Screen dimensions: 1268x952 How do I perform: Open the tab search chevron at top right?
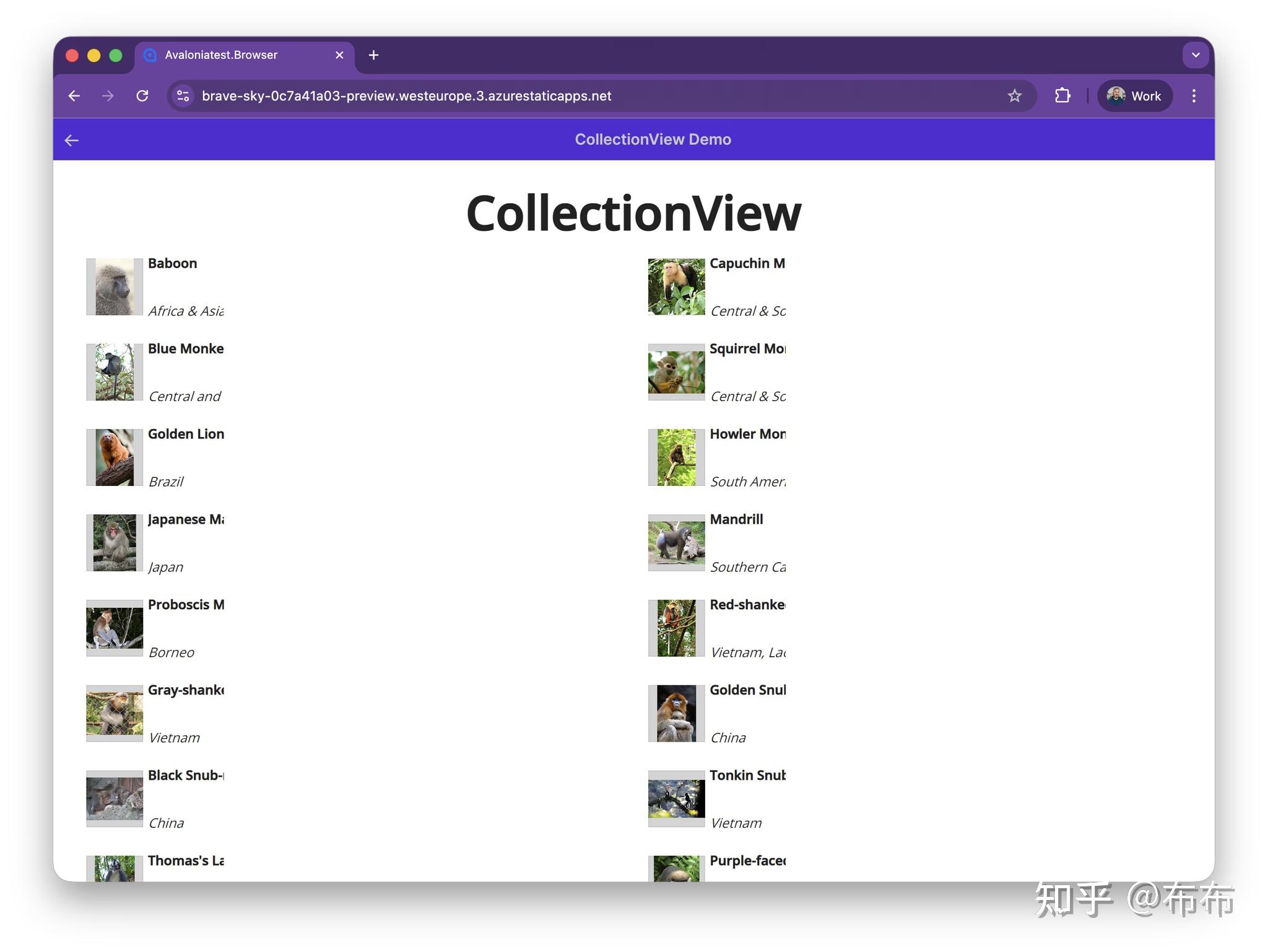[x=1195, y=55]
